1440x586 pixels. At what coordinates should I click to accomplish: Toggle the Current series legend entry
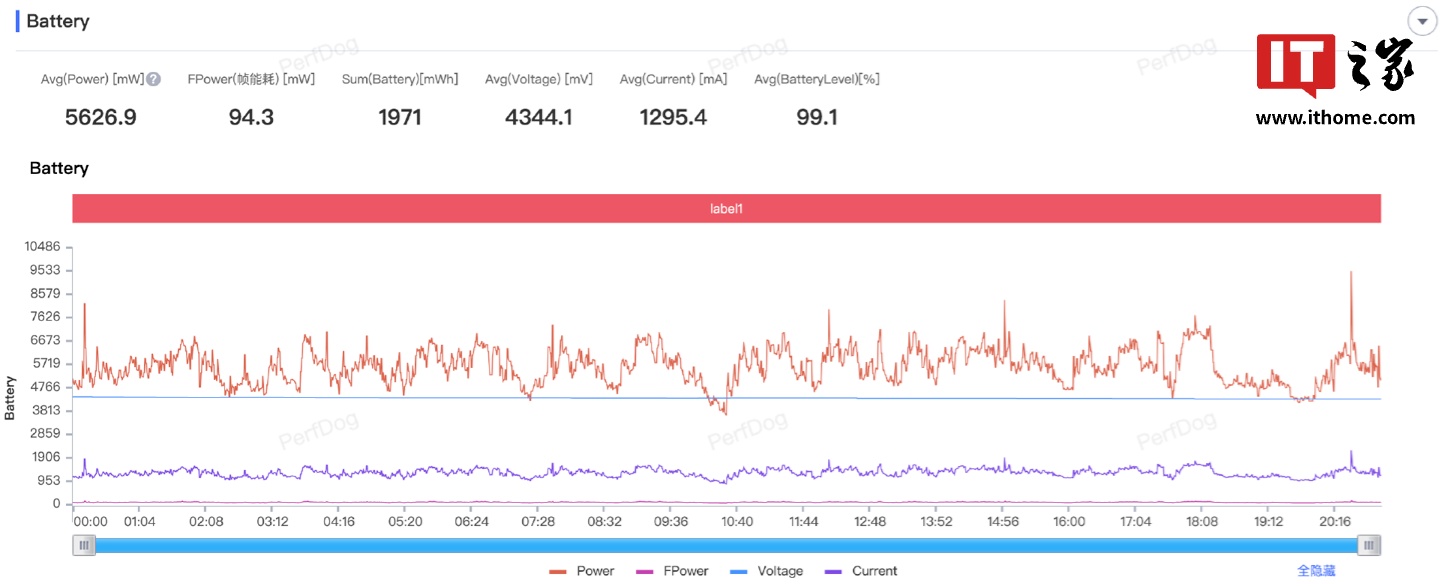coord(860,571)
